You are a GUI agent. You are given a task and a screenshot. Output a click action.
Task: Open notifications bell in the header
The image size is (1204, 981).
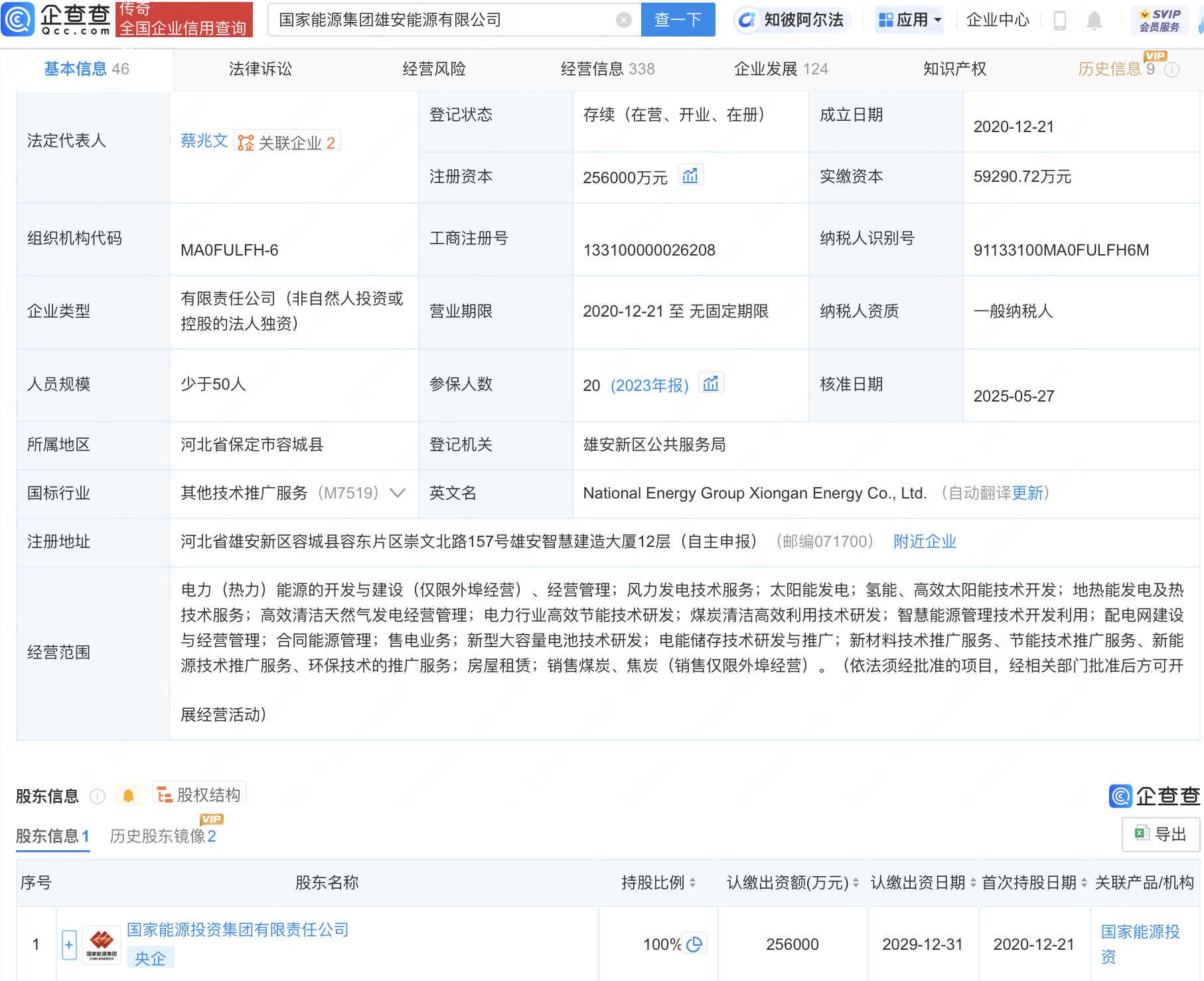1094,21
